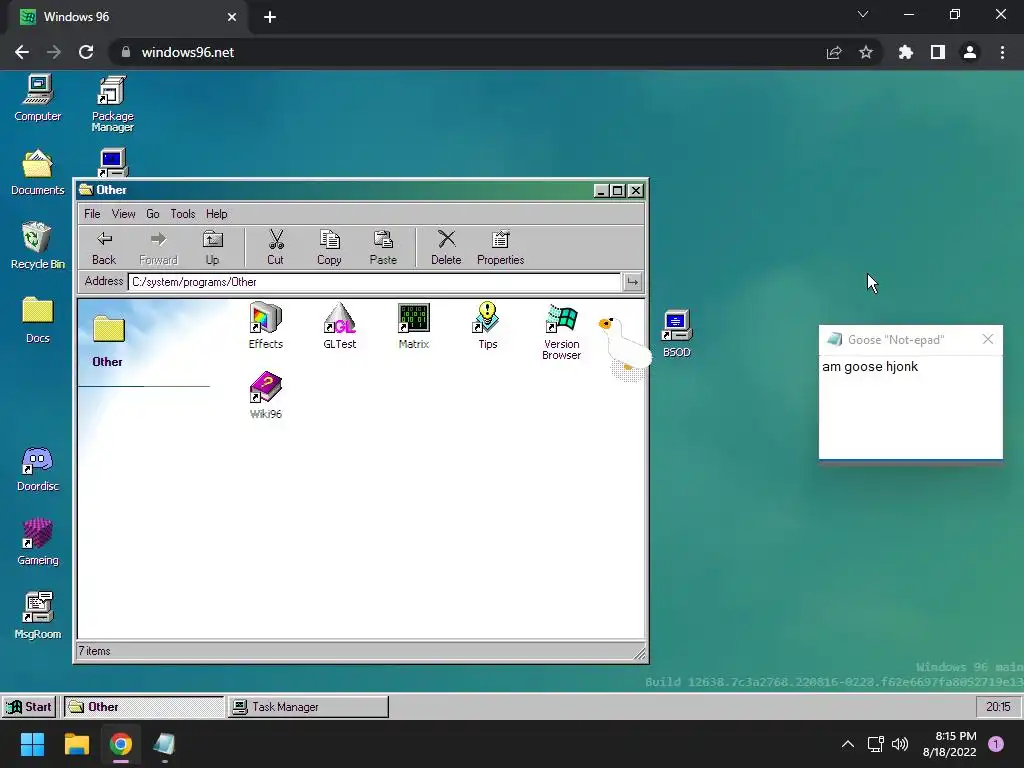Show hidden system tray icons

point(848,744)
